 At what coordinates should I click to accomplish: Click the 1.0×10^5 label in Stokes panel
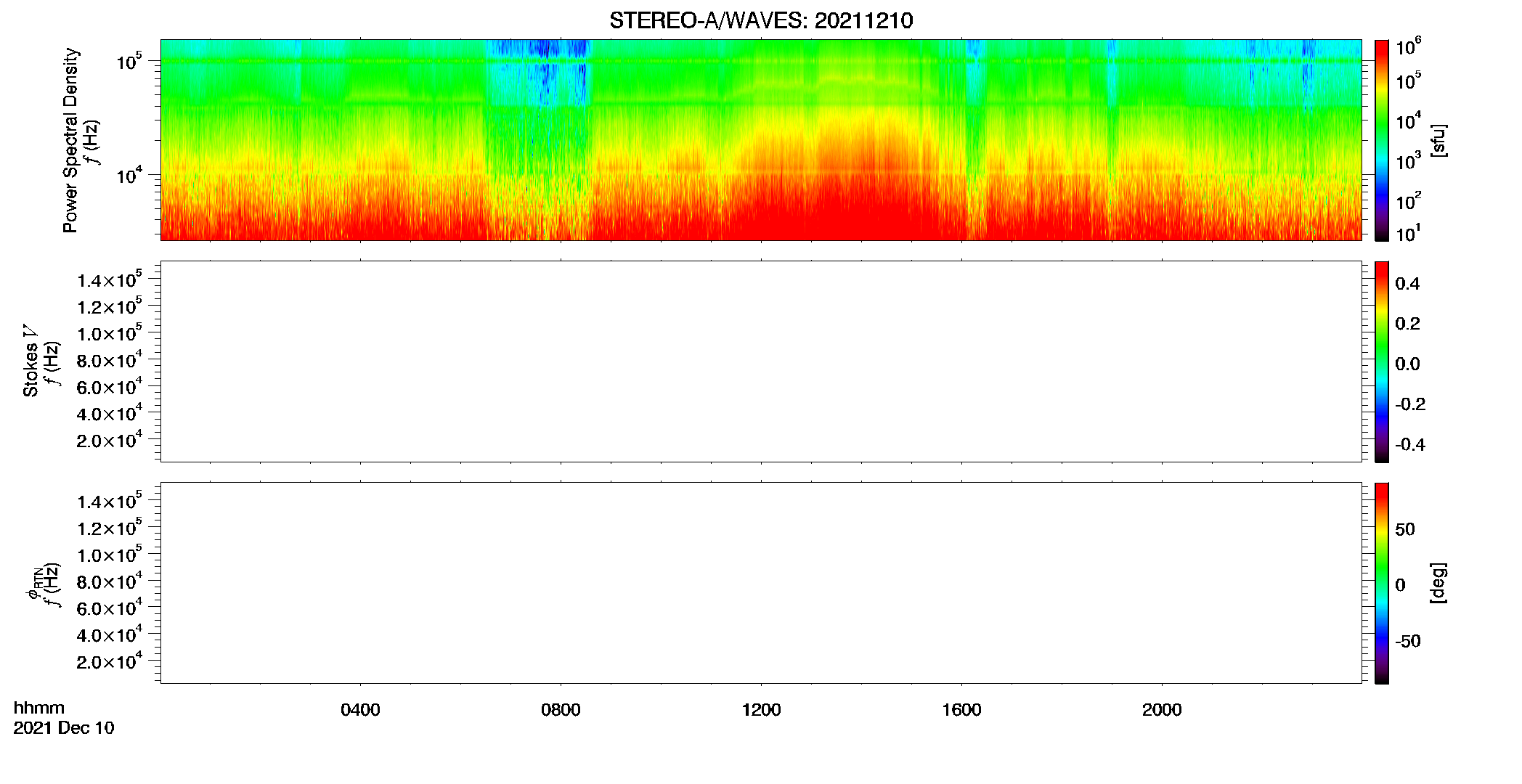[110, 332]
